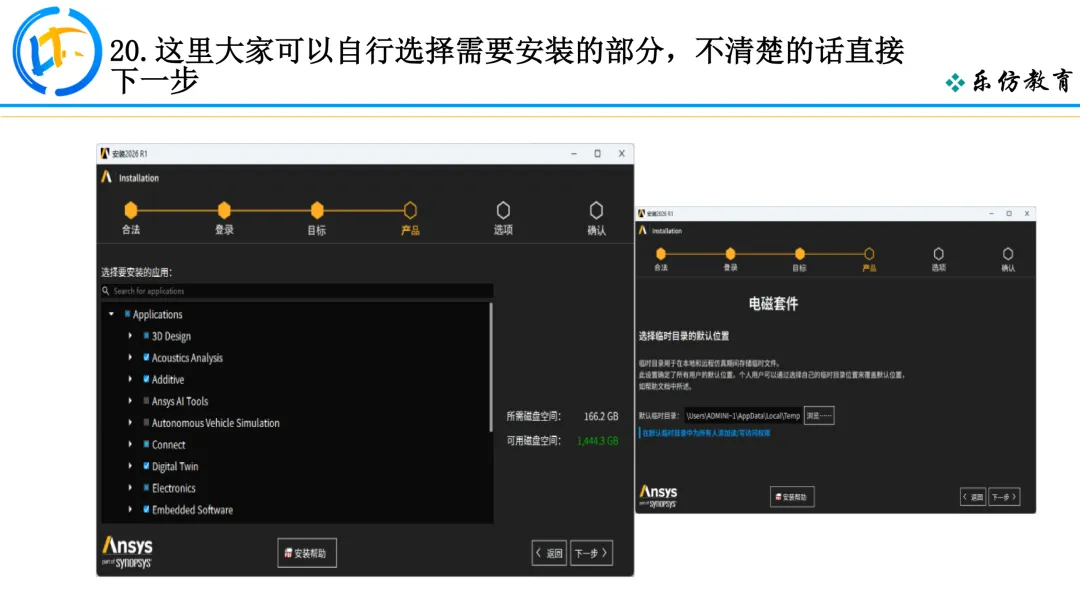This screenshot has width=1080, height=608.
Task: Close the left installer window
Action: click(x=621, y=154)
